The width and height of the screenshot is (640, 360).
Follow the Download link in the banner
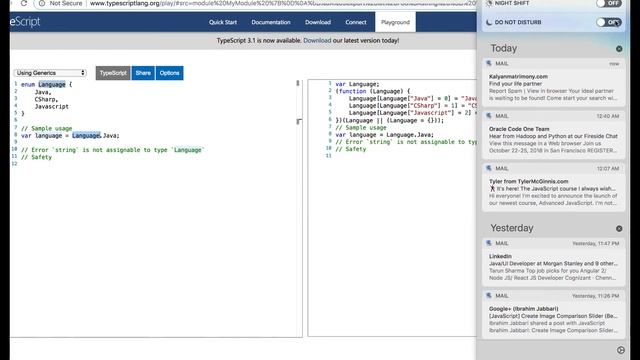(x=317, y=40)
